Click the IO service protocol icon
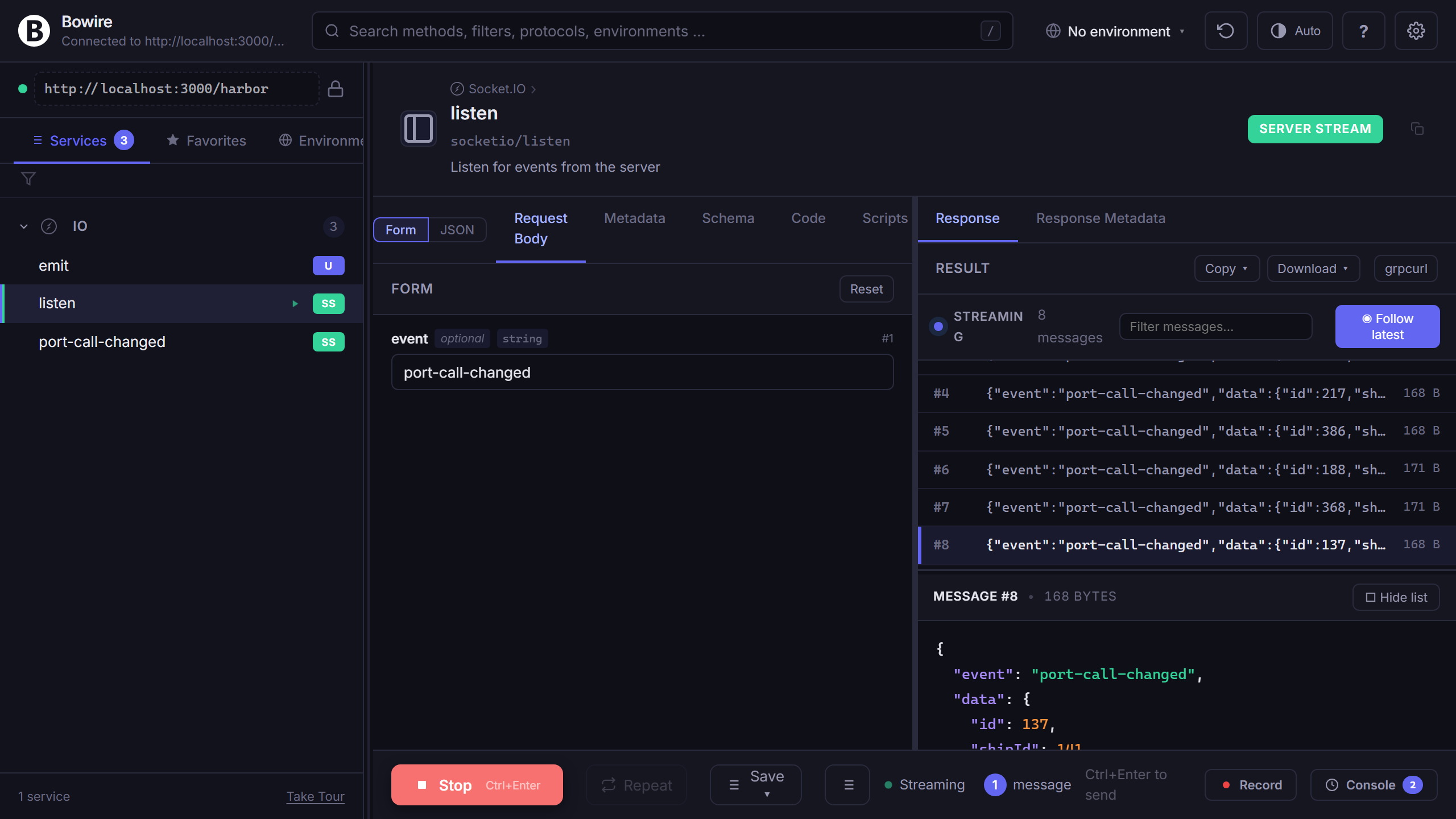The height and width of the screenshot is (819, 1456). click(x=49, y=226)
